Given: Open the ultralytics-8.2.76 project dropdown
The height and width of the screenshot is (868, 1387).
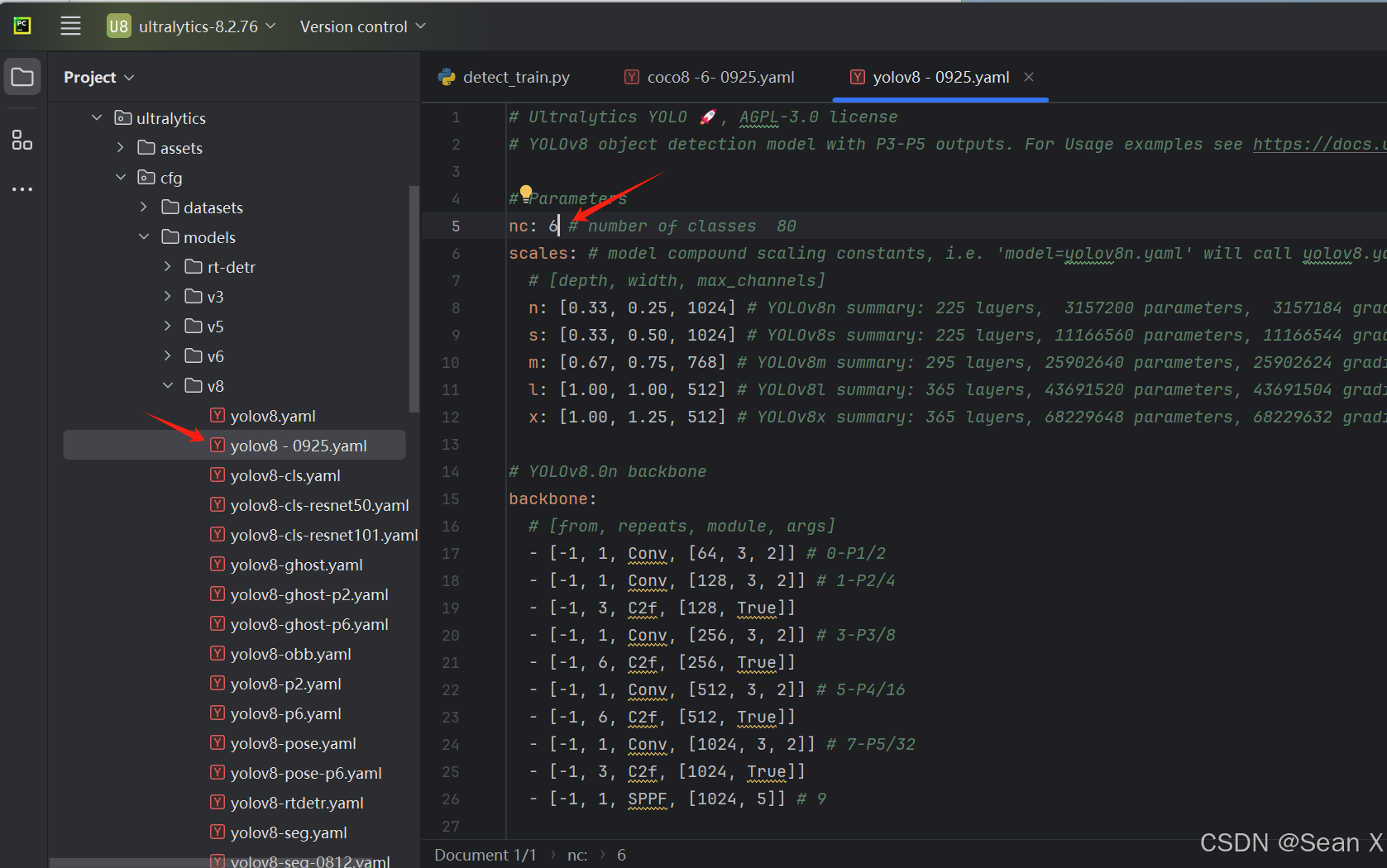Looking at the screenshot, I should click(207, 26).
